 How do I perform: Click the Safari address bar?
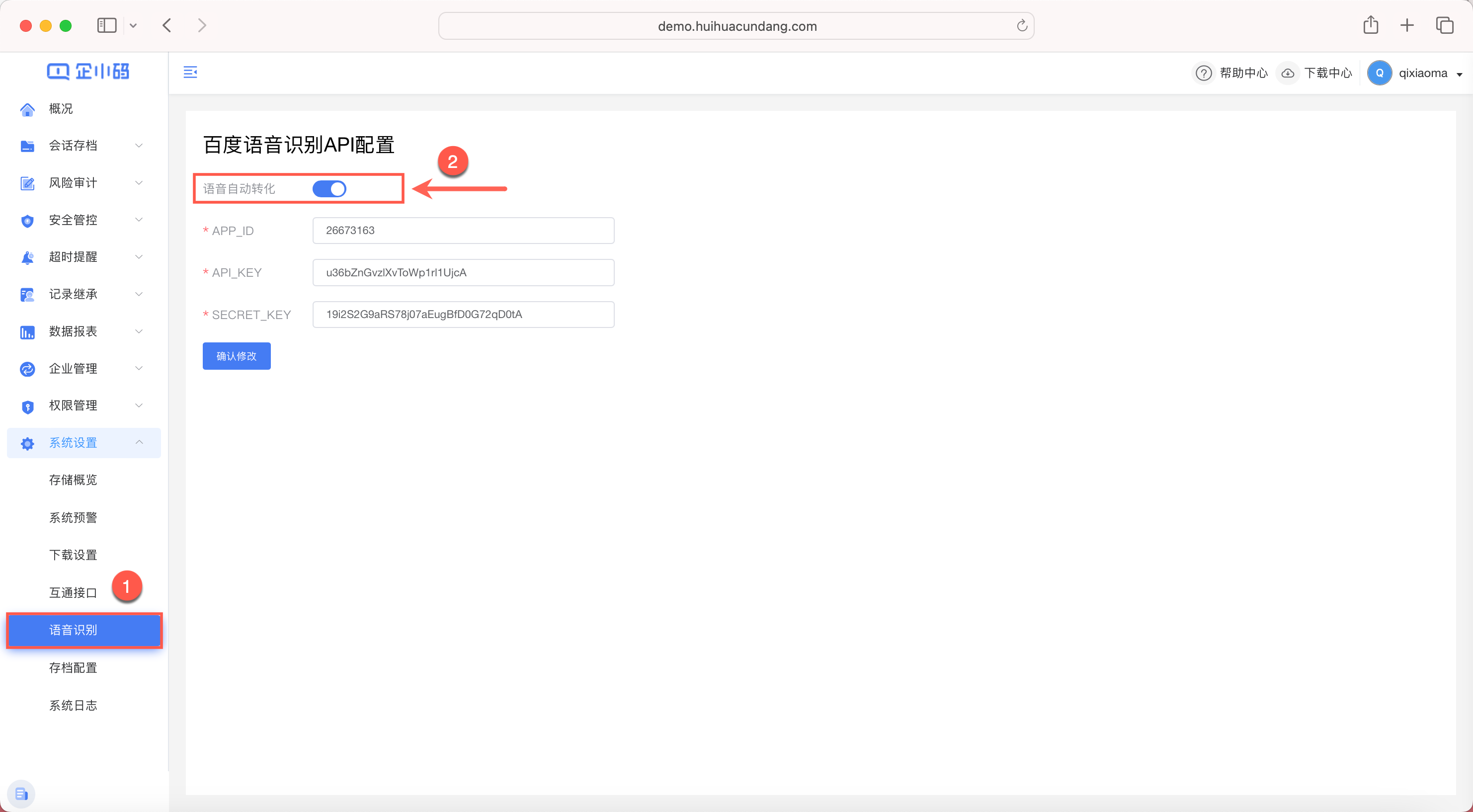coord(736,26)
